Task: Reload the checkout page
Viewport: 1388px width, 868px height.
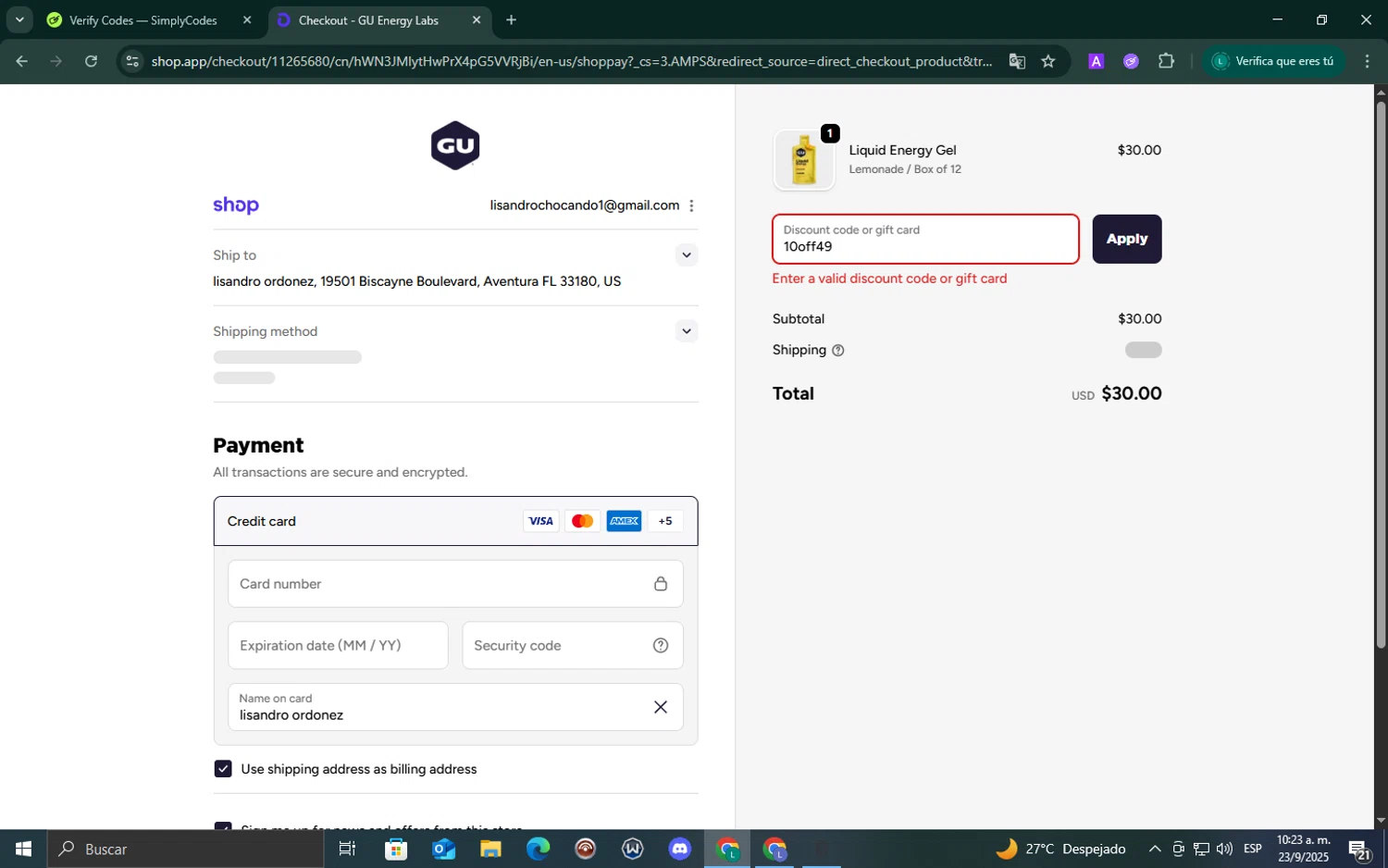Action: coord(91,61)
